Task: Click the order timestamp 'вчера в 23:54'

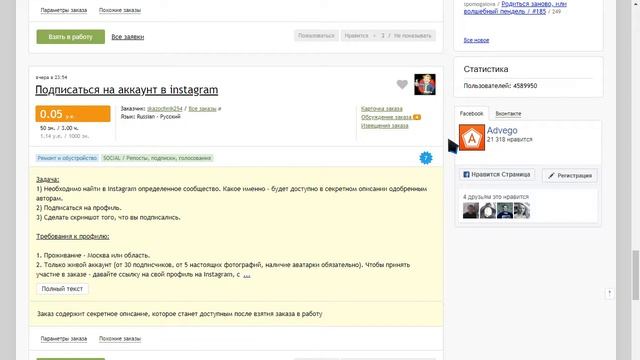Action: click(51, 77)
